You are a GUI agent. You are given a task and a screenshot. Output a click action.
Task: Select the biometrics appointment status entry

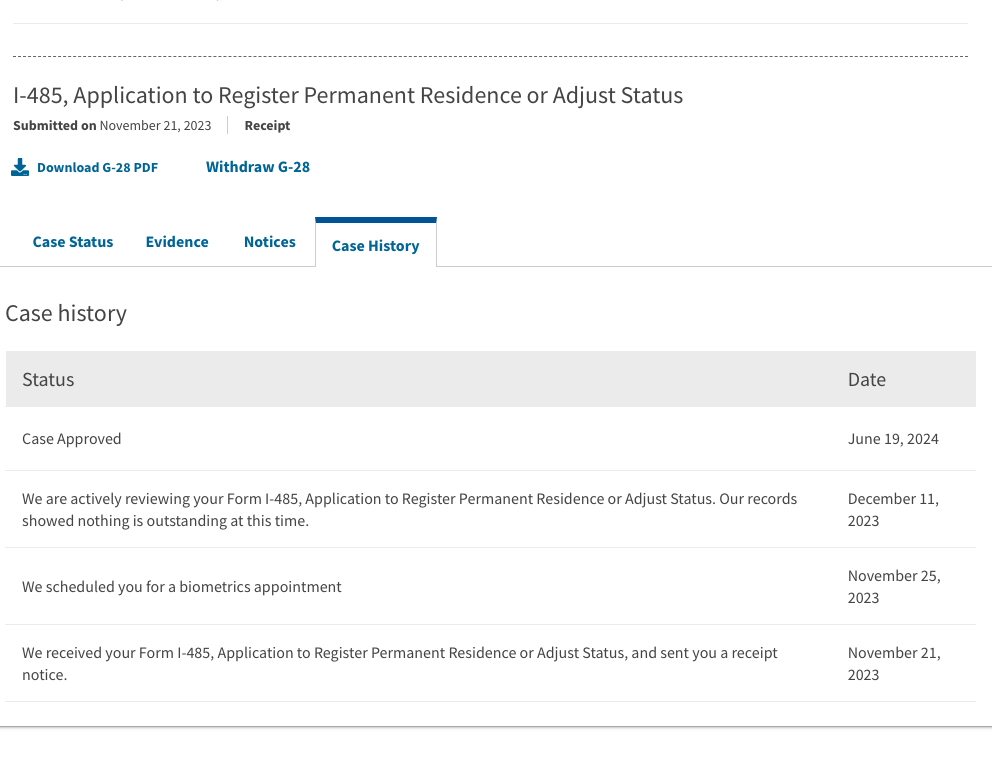182,587
